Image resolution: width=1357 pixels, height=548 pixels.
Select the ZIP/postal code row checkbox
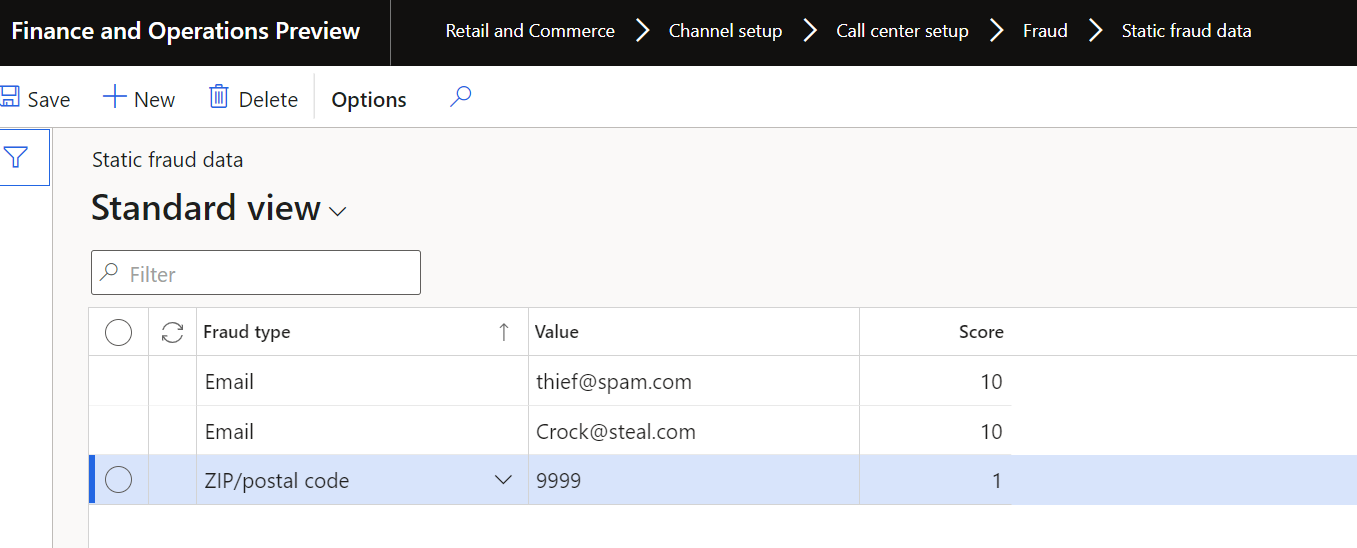(x=118, y=480)
